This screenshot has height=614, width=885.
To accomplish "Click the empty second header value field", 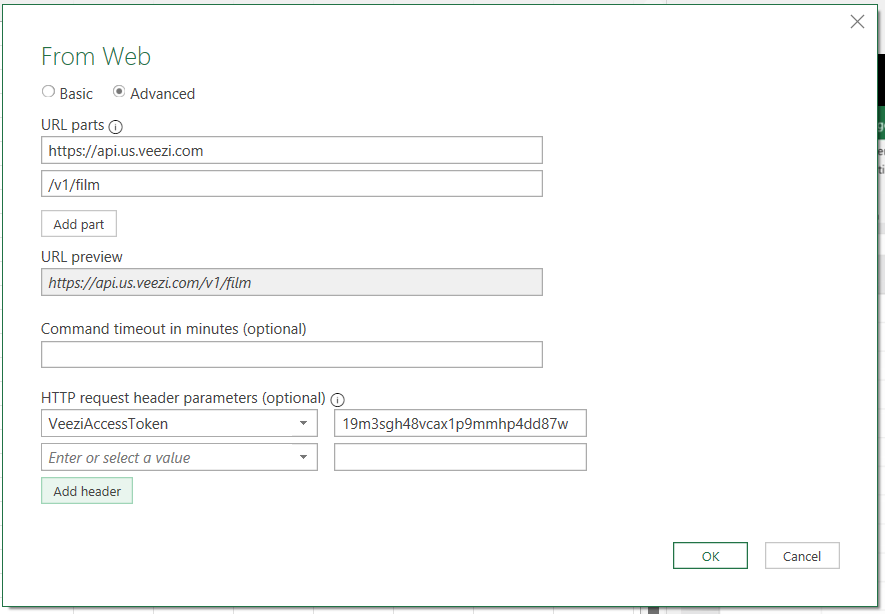I will (x=460, y=456).
